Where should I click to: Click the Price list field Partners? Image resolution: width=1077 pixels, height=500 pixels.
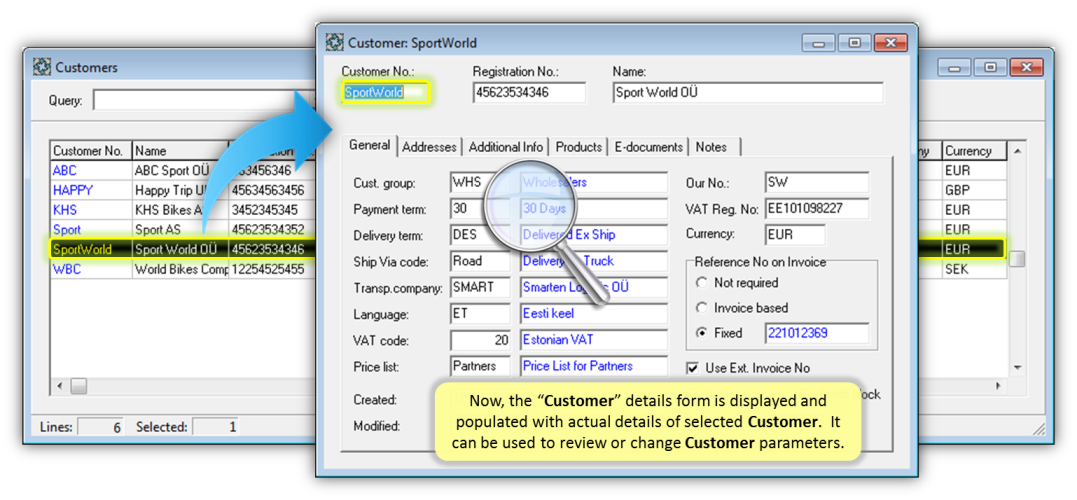coord(480,366)
